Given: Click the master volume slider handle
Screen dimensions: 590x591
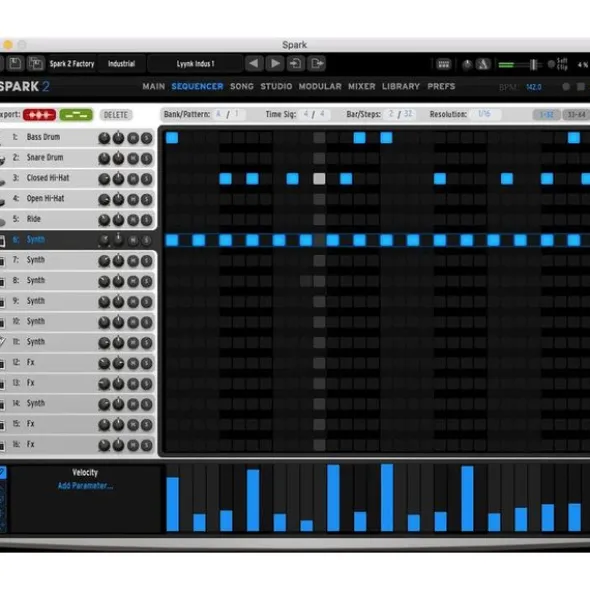Looking at the screenshot, I should (533, 64).
